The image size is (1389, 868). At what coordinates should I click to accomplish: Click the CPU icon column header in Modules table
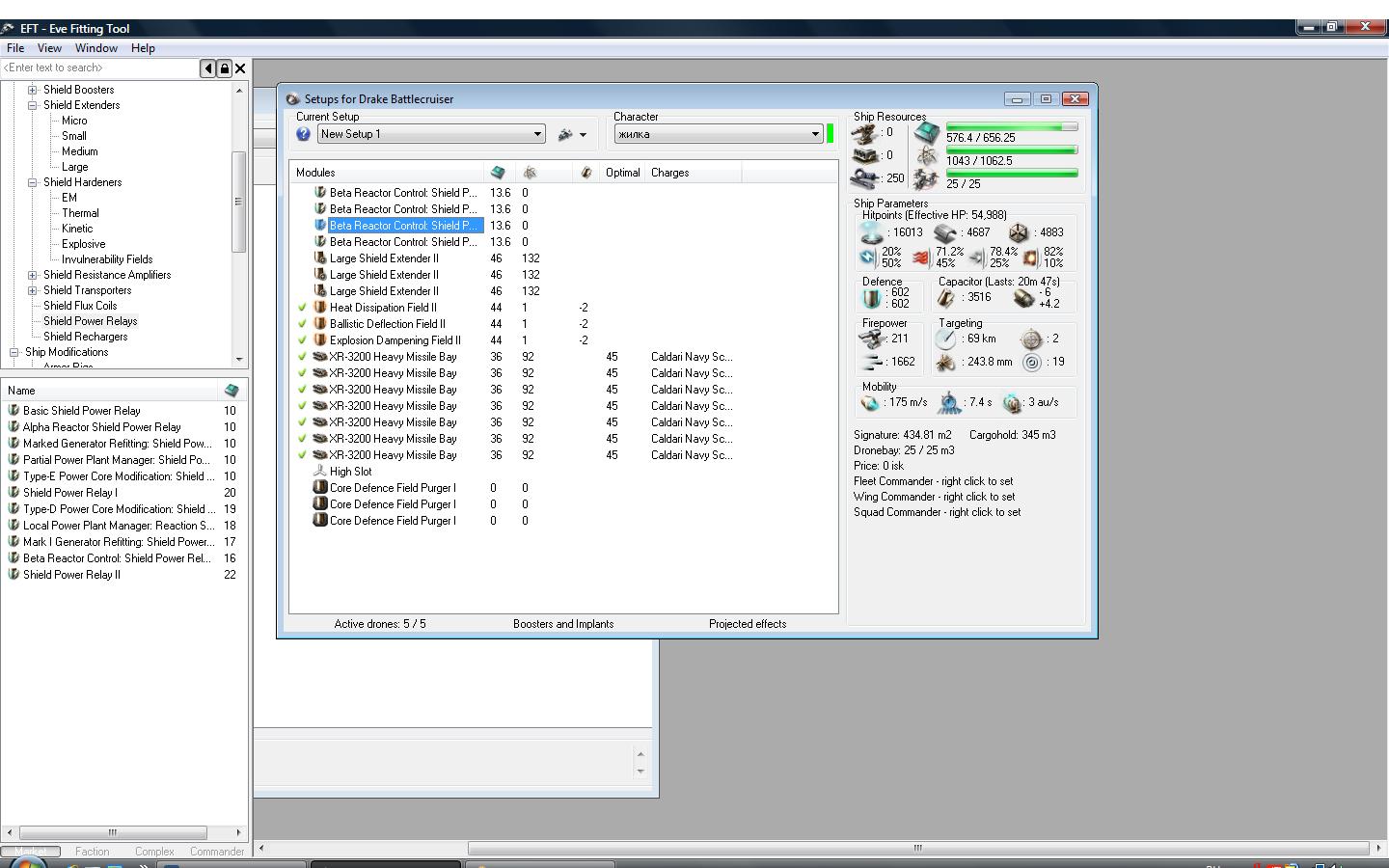click(x=498, y=173)
